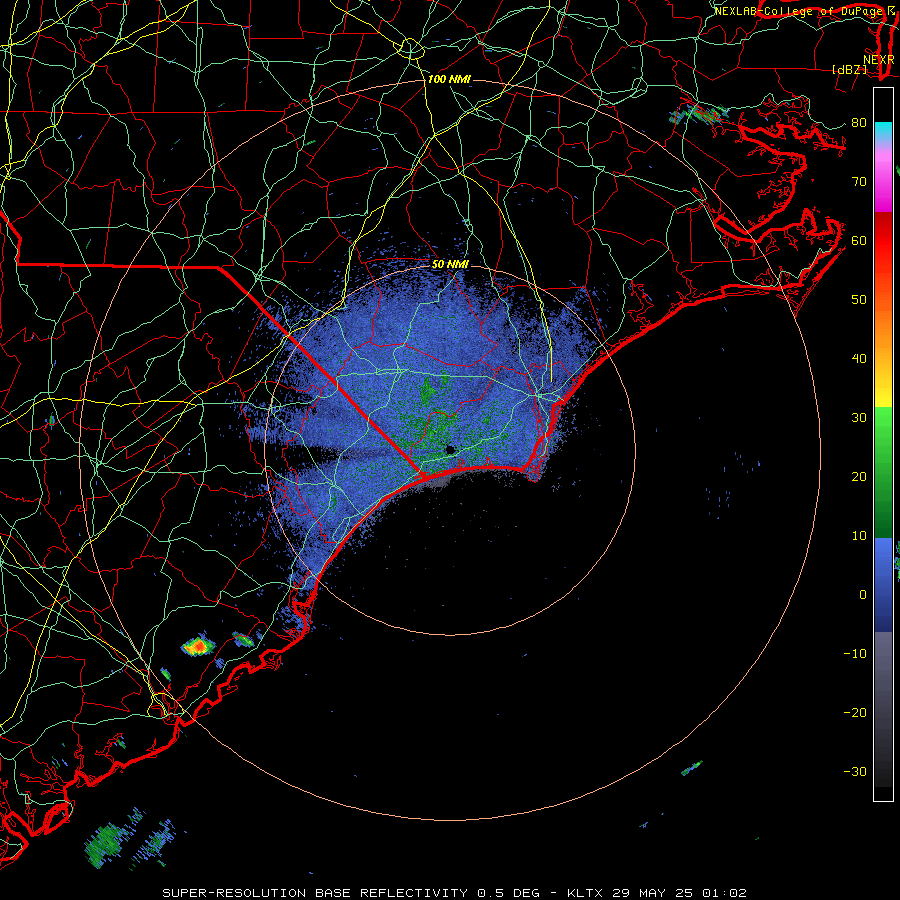Click the black radar site dot

pos(450,449)
